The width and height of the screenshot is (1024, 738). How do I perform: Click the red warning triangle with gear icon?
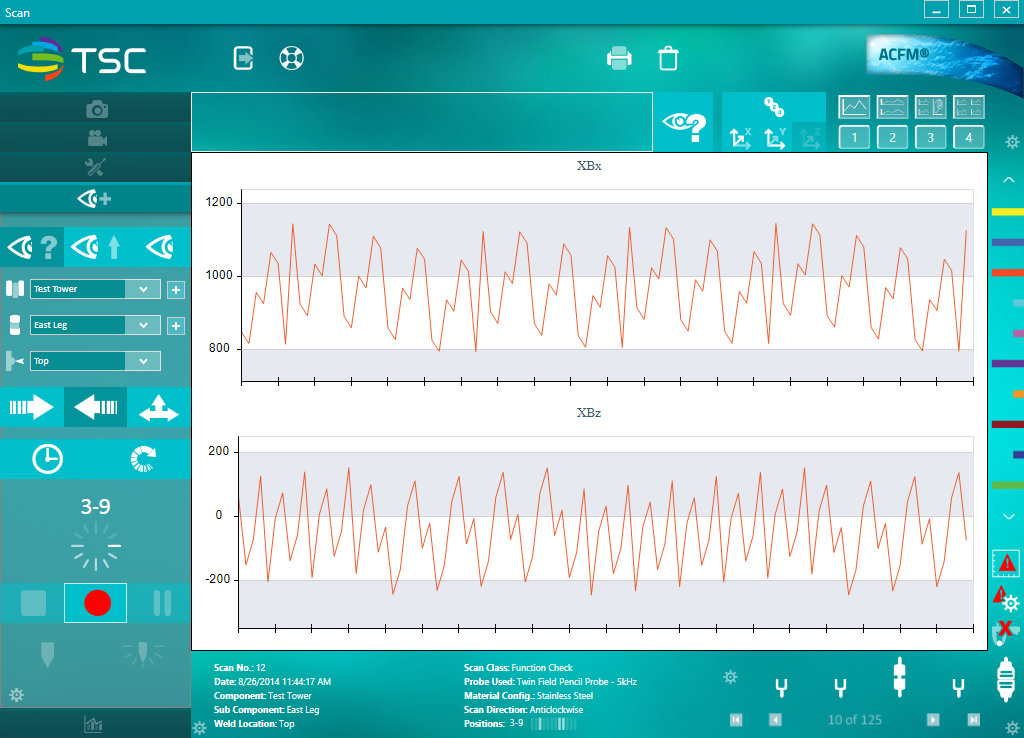[1004, 599]
